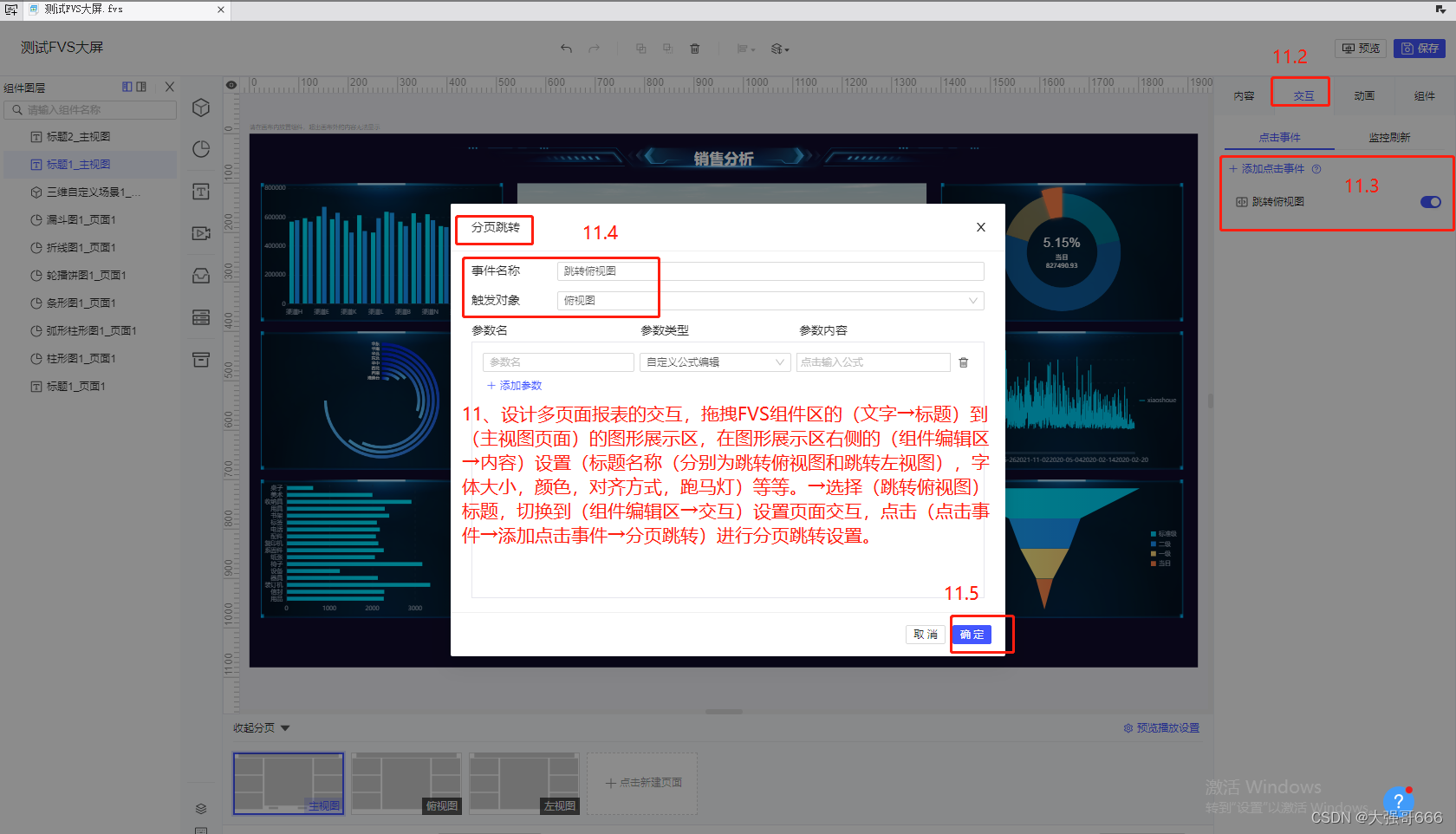
Task: Open the table component category icon
Action: 201,317
